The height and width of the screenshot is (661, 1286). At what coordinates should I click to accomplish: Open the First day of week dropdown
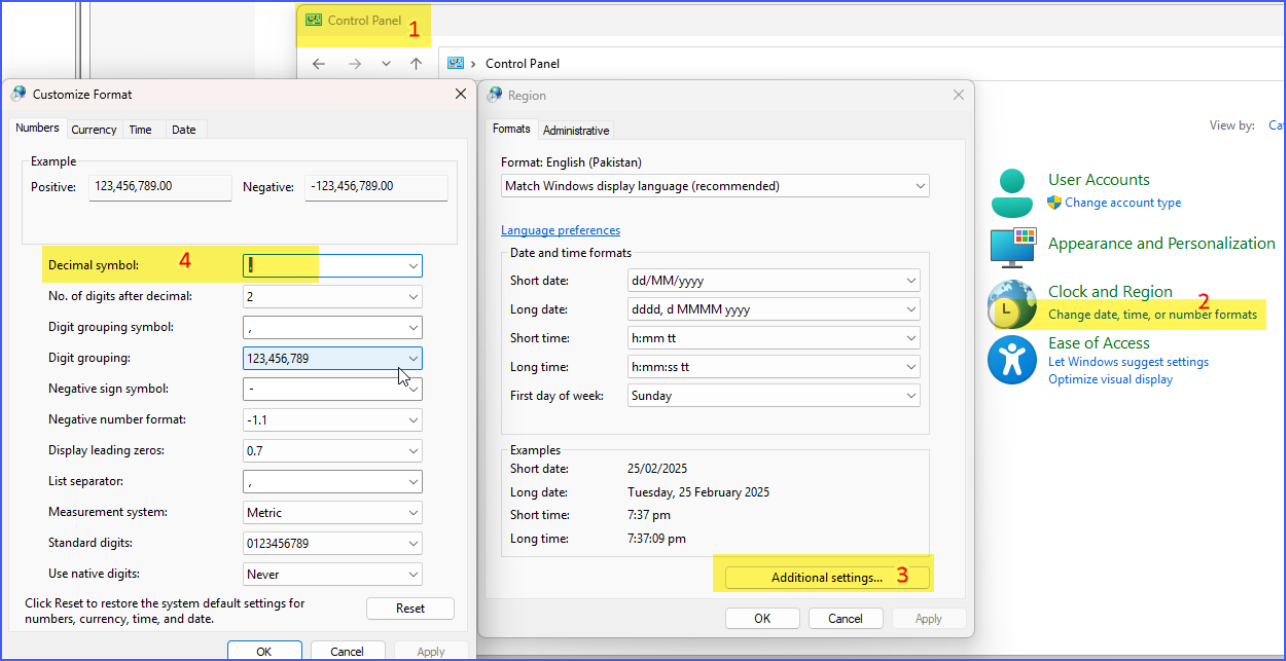910,396
